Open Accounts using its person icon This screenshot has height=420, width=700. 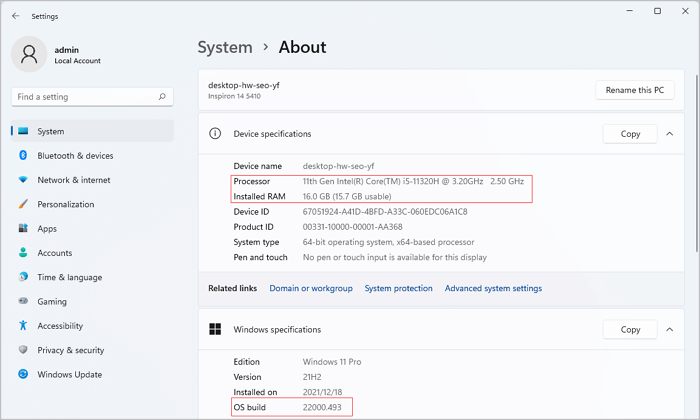[23, 253]
